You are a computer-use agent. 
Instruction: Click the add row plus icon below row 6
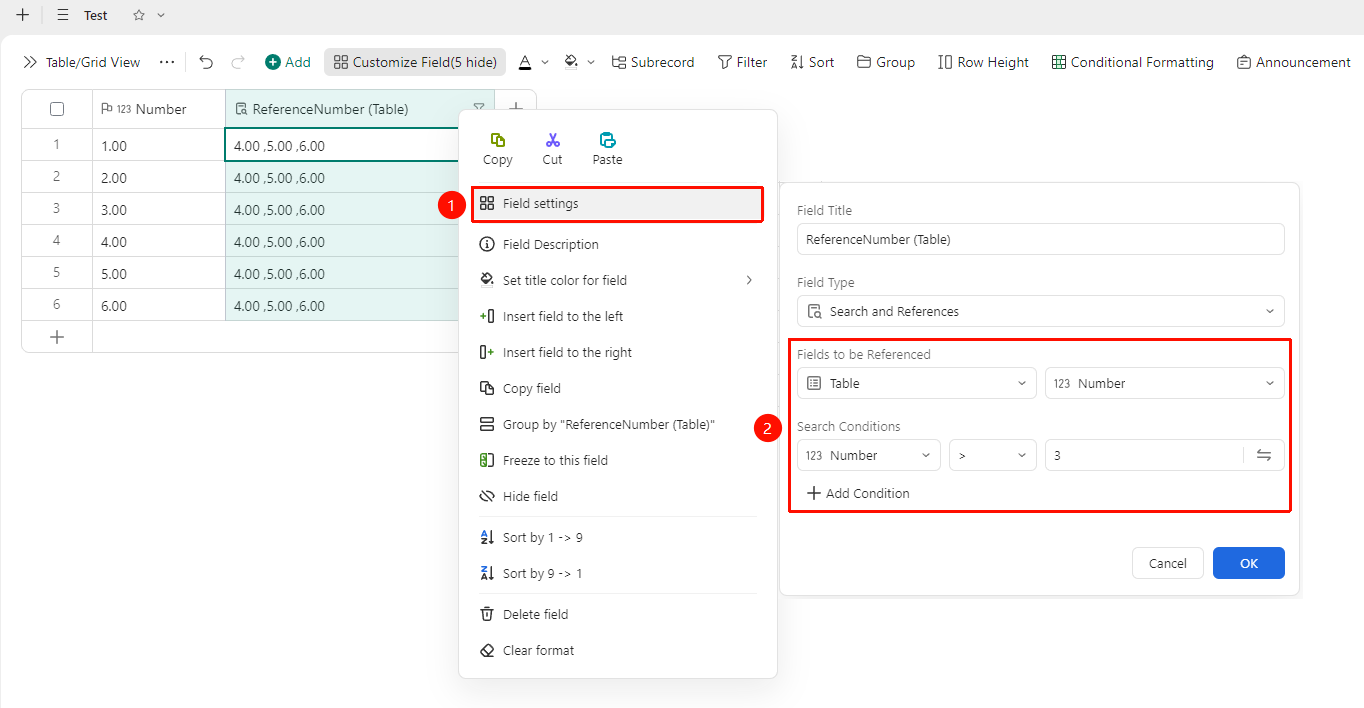coord(57,337)
